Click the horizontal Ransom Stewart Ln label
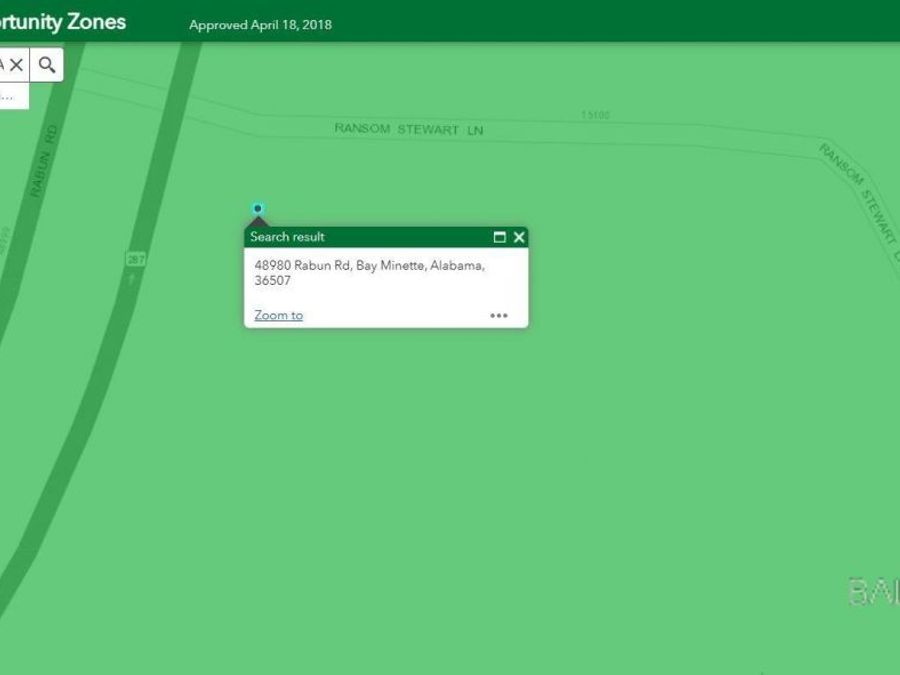 click(x=408, y=130)
